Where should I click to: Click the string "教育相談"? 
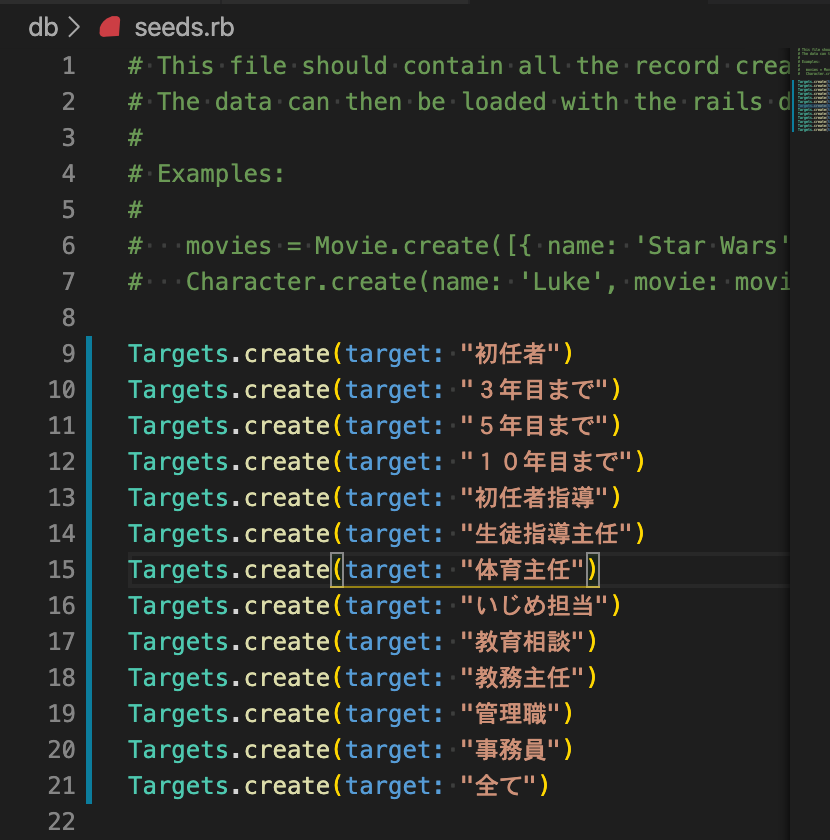(x=522, y=641)
